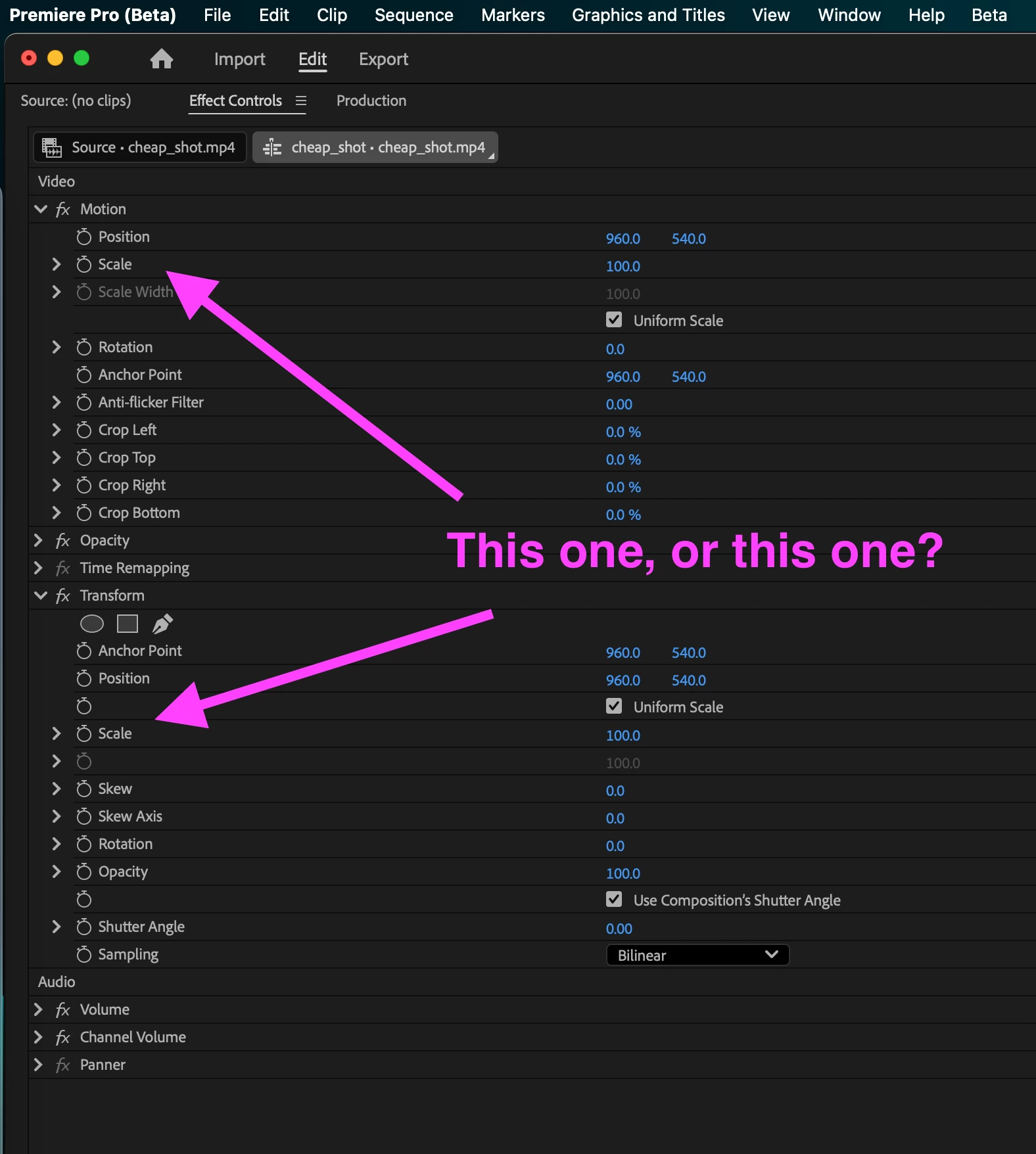This screenshot has height=1154, width=1036.
Task: Select cheap_shot · cheap_shot.mp4 sequence clip
Action: [x=375, y=147]
